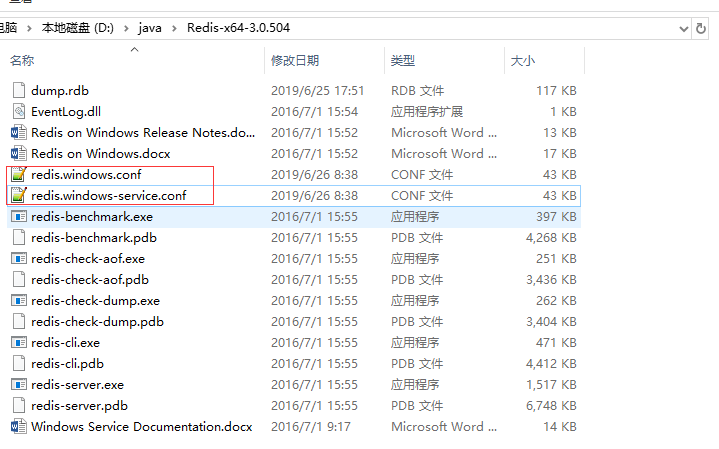Select the redis-cli.exe application icon
This screenshot has width=719, height=449.
pyautogui.click(x=19, y=343)
